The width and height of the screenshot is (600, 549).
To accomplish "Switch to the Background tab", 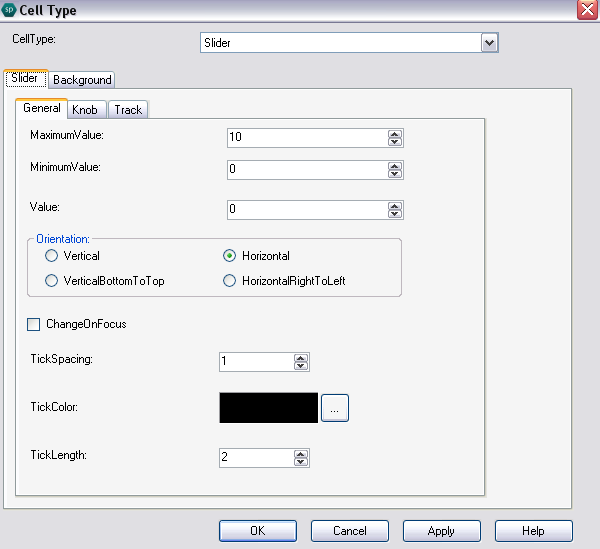I will [x=82, y=80].
